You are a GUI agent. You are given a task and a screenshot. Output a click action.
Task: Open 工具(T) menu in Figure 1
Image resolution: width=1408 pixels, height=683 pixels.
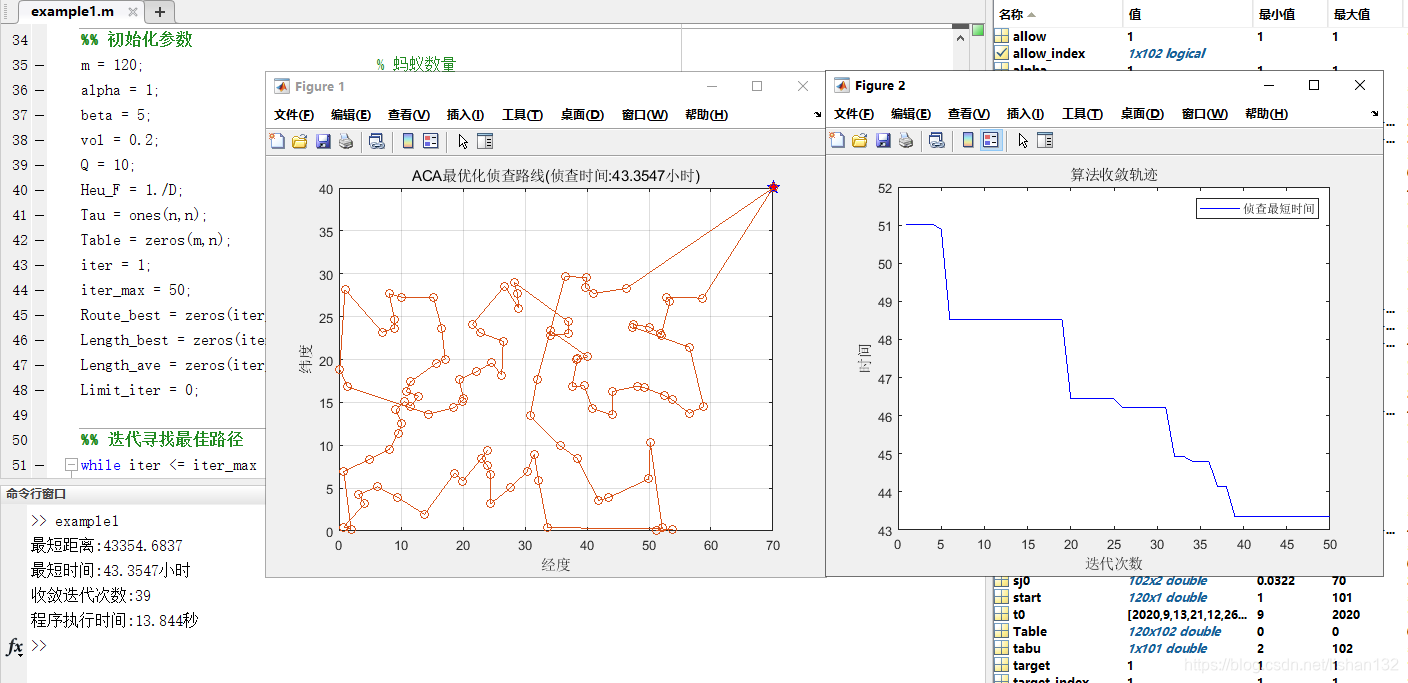522,115
